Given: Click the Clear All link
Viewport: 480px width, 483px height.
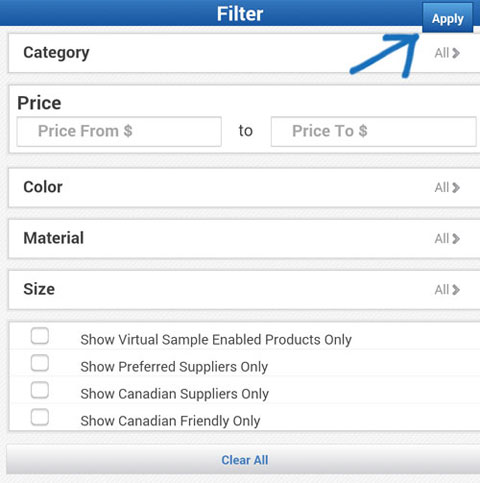Looking at the screenshot, I should click(245, 460).
